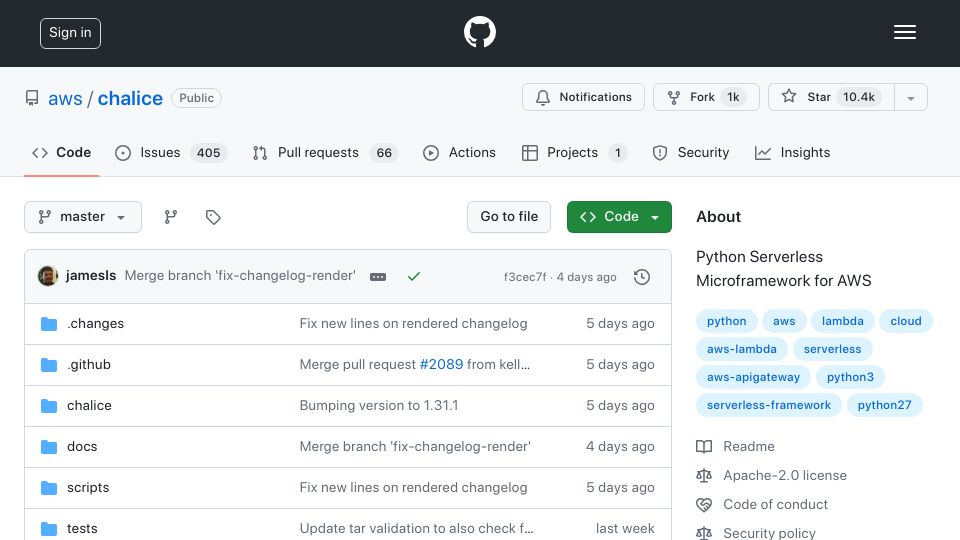The width and height of the screenshot is (960, 540).
Task: Open the Security tab
Action: pyautogui.click(x=691, y=152)
